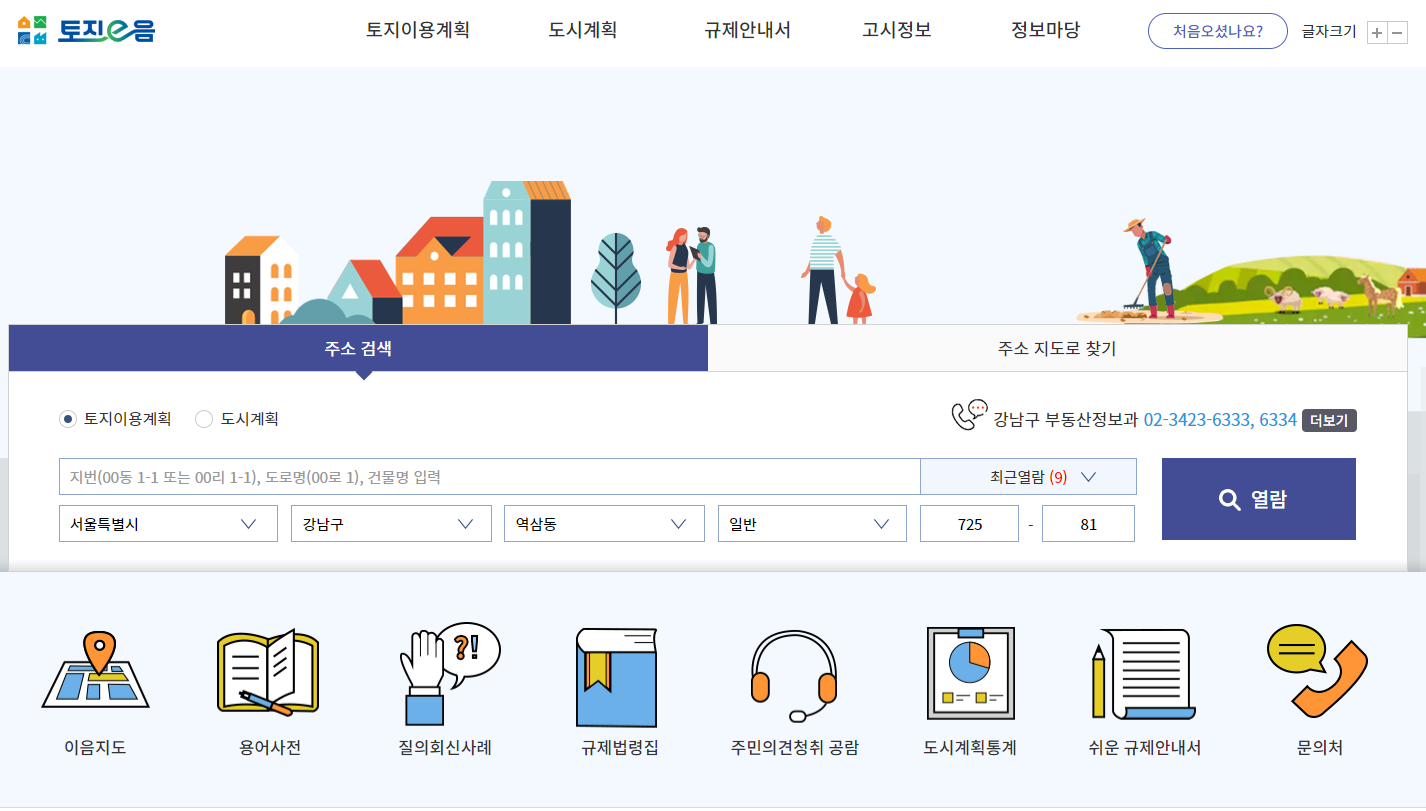1426x811 pixels.
Task: Click the 강남구 부동산정보과 text
Action: tap(1066, 420)
